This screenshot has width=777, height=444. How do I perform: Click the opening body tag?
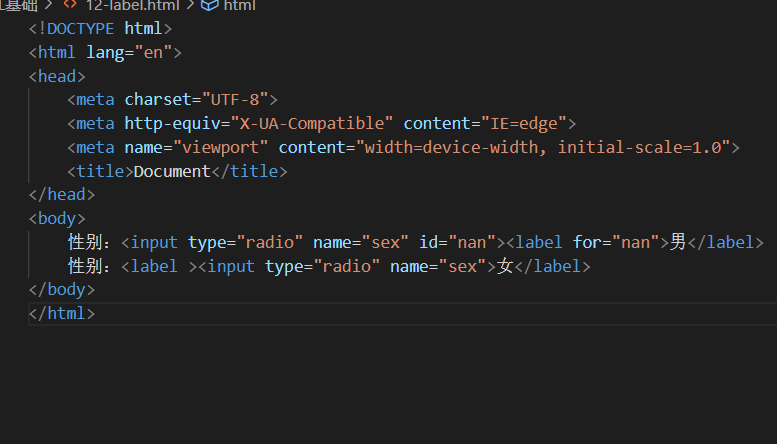[57, 219]
